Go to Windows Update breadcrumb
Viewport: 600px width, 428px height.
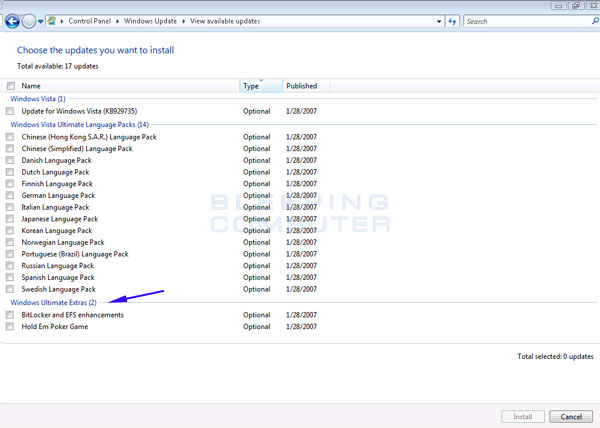(150, 21)
